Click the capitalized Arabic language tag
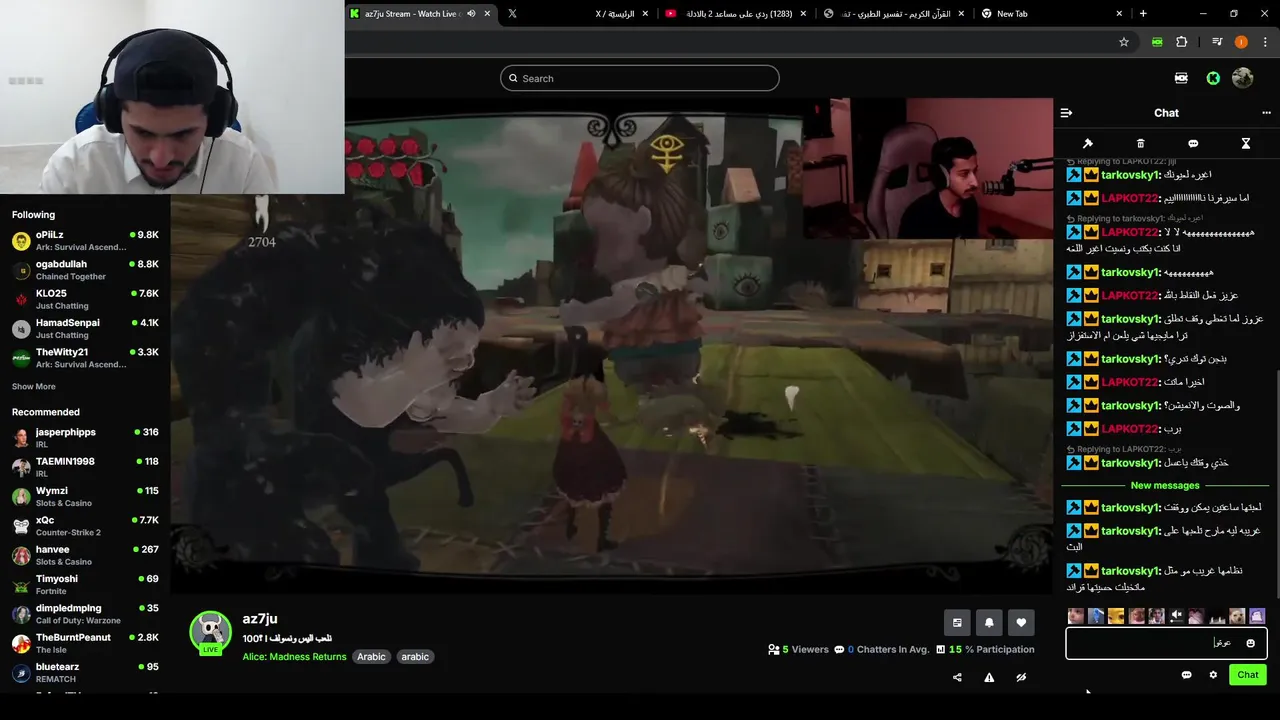Viewport: 1280px width, 720px height. (371, 657)
